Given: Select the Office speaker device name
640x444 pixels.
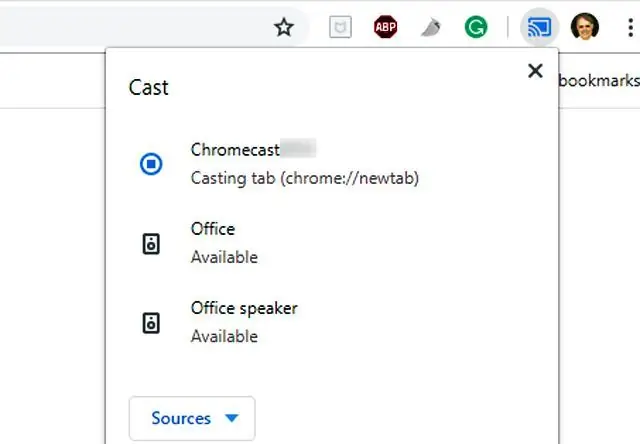Looking at the screenshot, I should click(x=244, y=308).
